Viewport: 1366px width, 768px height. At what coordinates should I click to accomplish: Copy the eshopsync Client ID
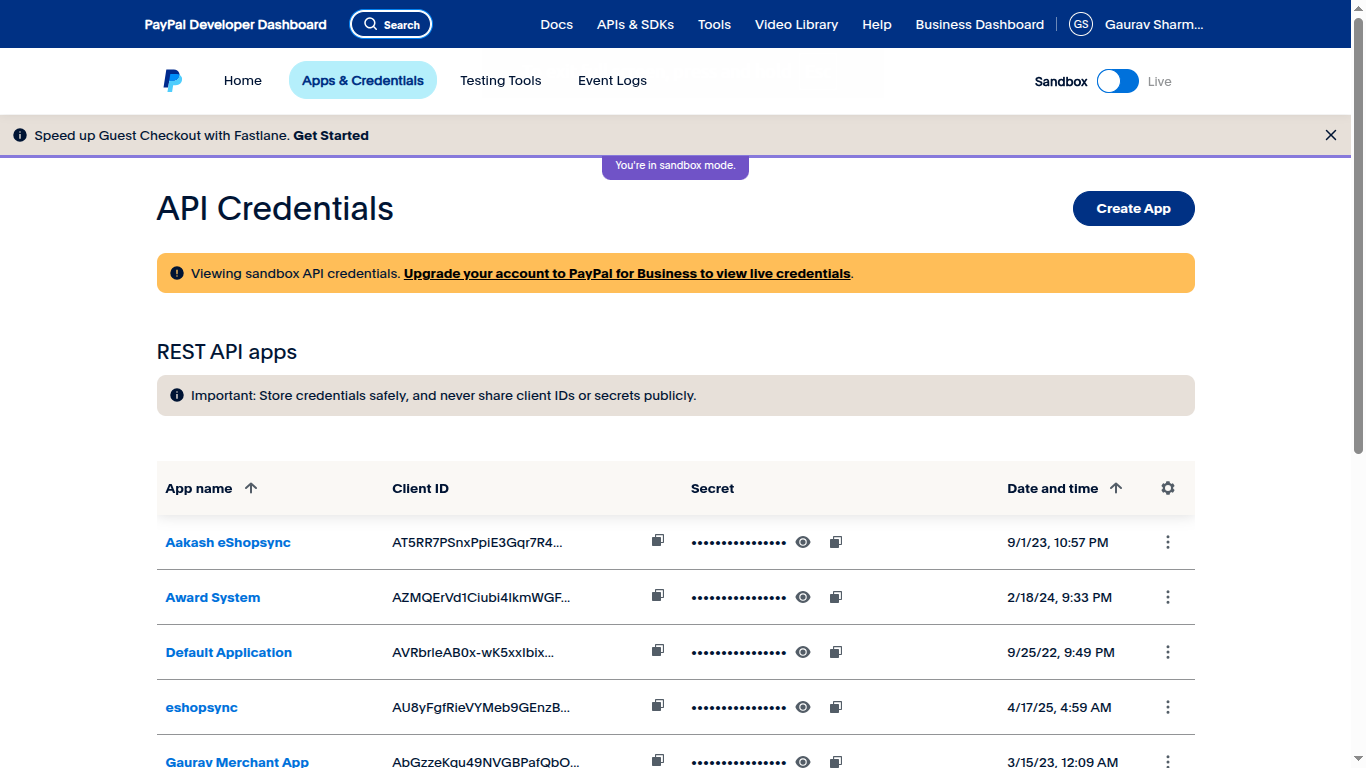(657, 706)
